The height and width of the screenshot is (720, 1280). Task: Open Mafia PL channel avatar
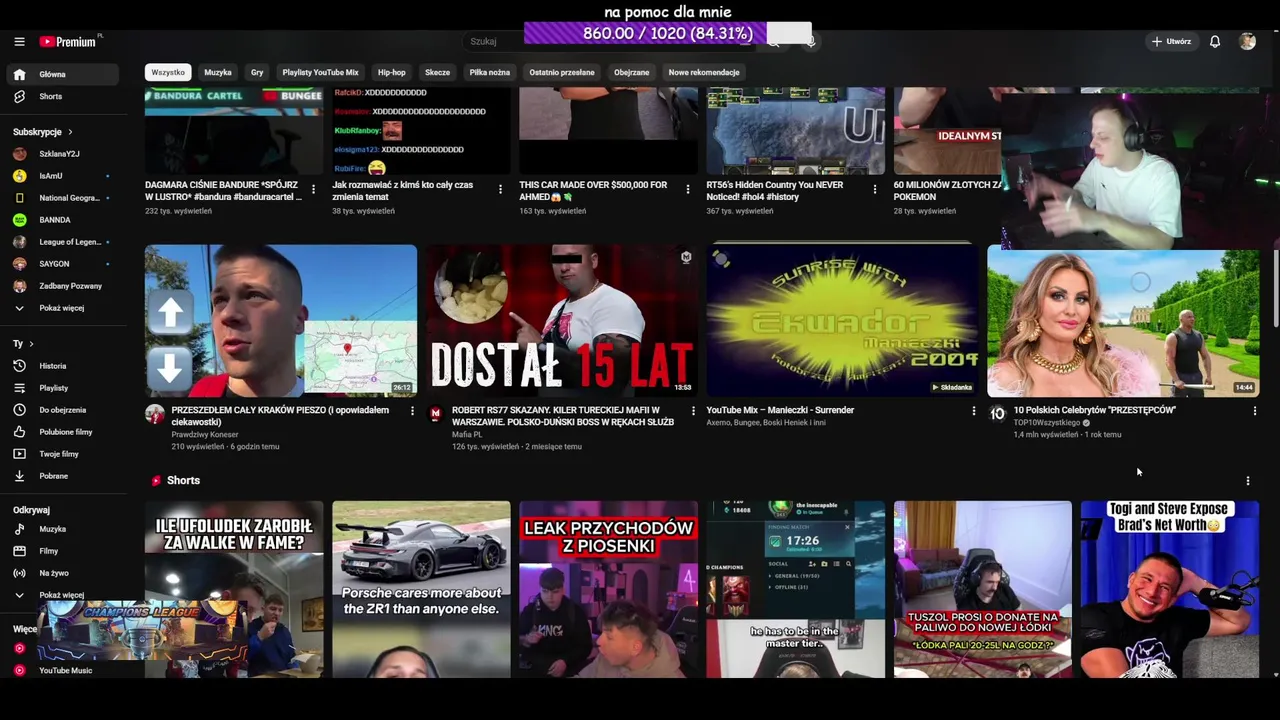tap(435, 414)
